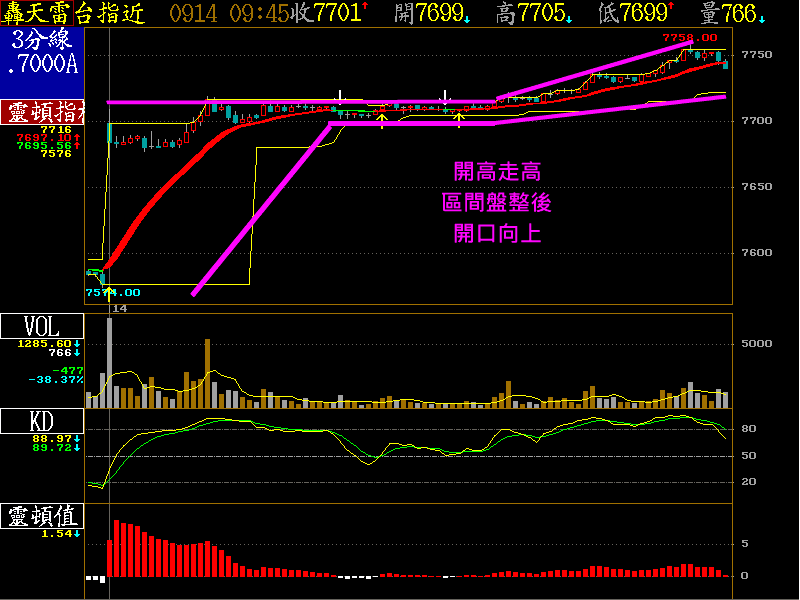800x600 pixels.
Task: Click the red arrow next to 7697.10
Action: 76,137
